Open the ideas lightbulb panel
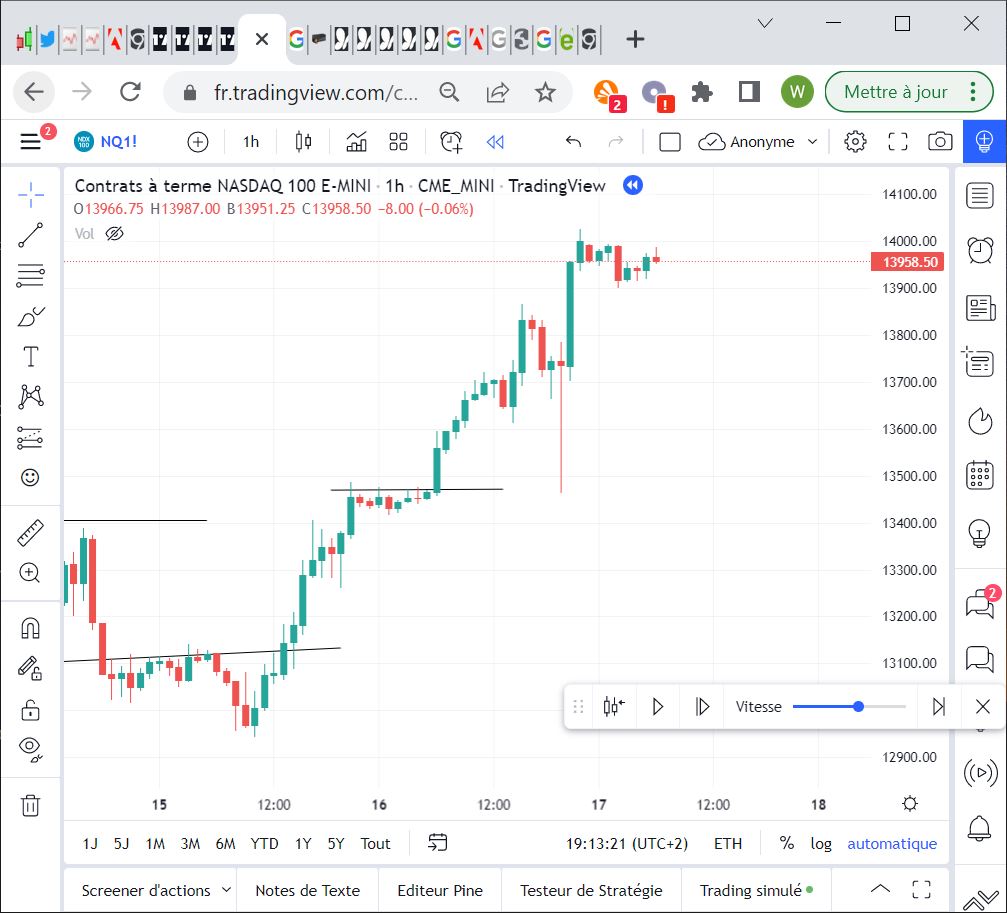This screenshot has height=913, width=1007. point(979,532)
